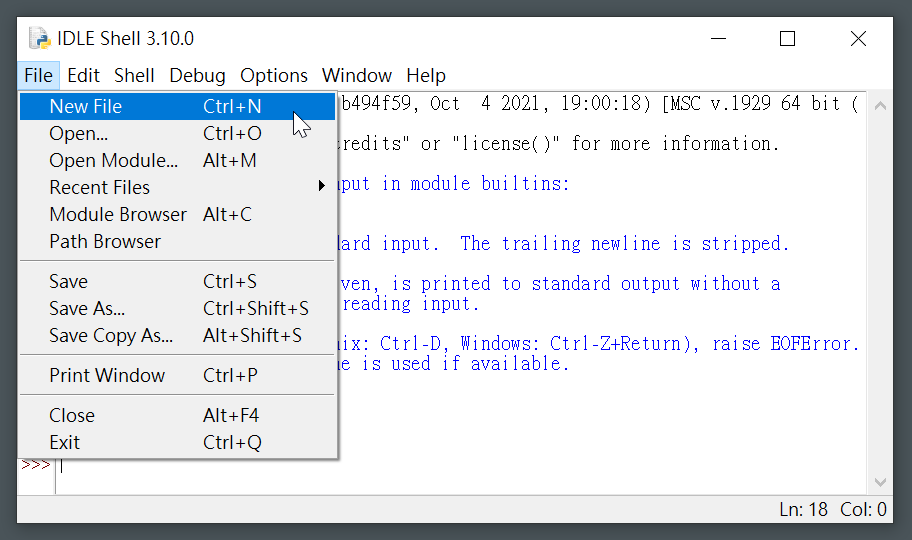Open the Module Browser

coord(177,214)
